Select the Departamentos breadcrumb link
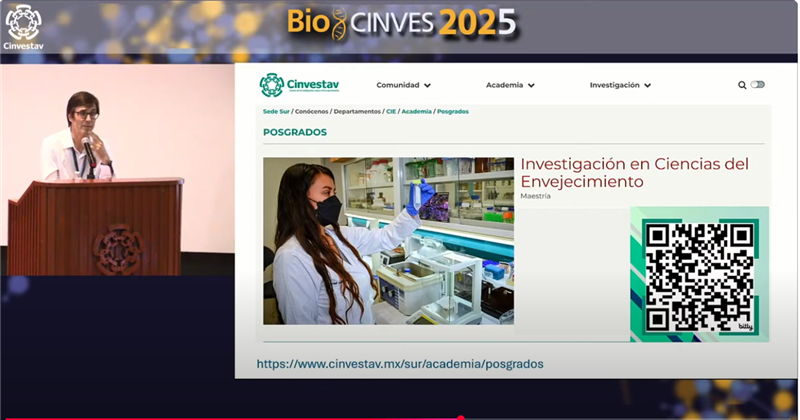 click(x=358, y=111)
